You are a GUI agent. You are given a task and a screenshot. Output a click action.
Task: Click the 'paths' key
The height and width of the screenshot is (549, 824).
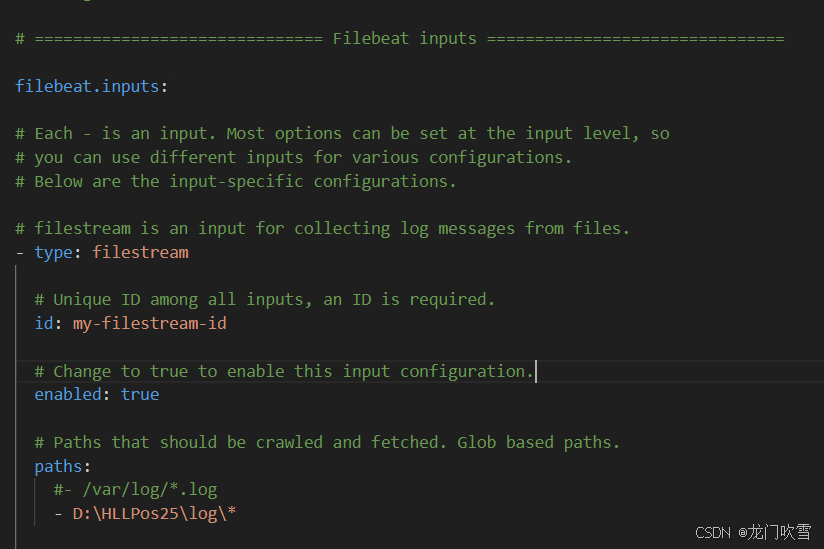tap(58, 467)
